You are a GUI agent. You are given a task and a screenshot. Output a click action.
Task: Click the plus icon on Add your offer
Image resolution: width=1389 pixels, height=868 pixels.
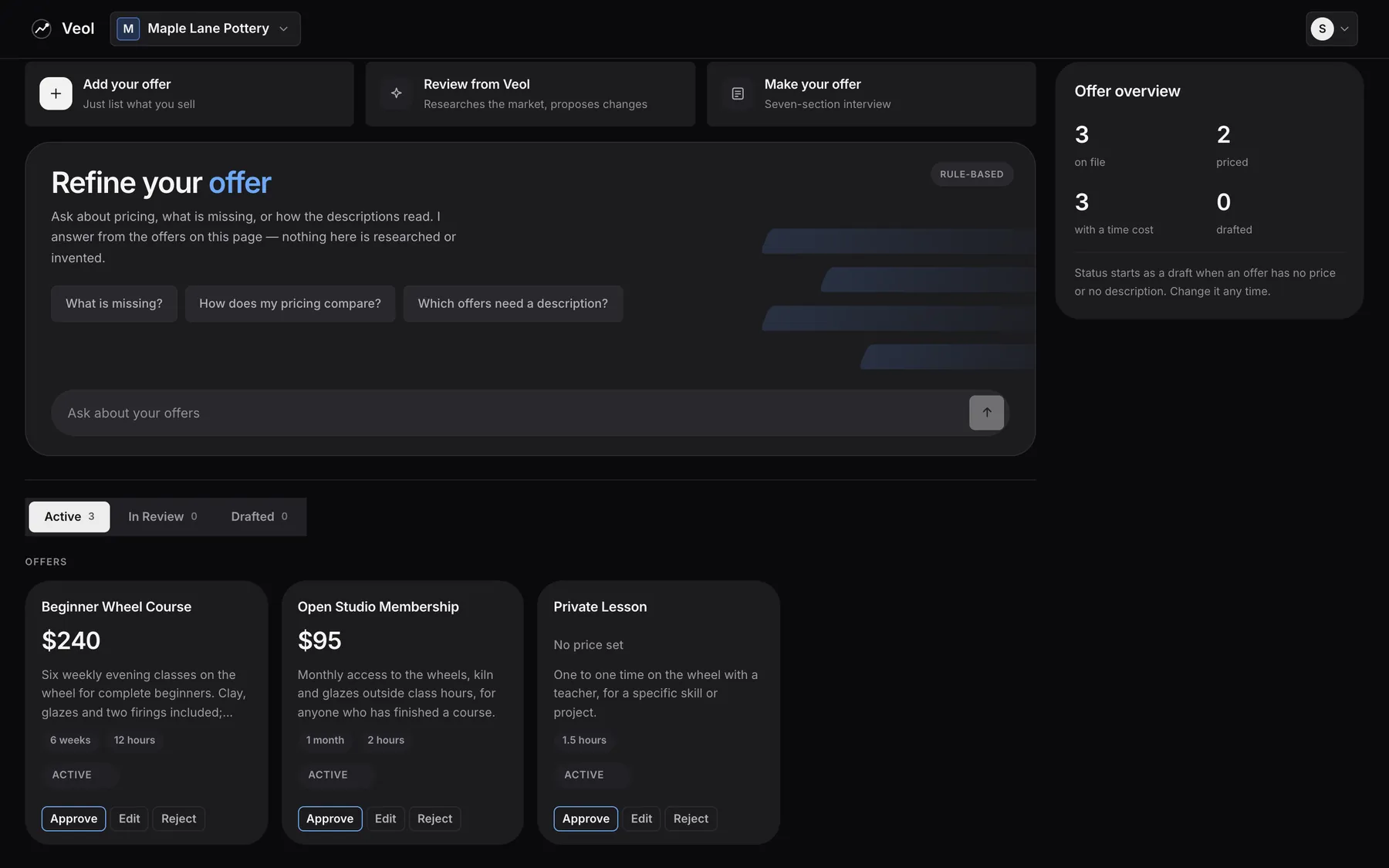(x=56, y=93)
